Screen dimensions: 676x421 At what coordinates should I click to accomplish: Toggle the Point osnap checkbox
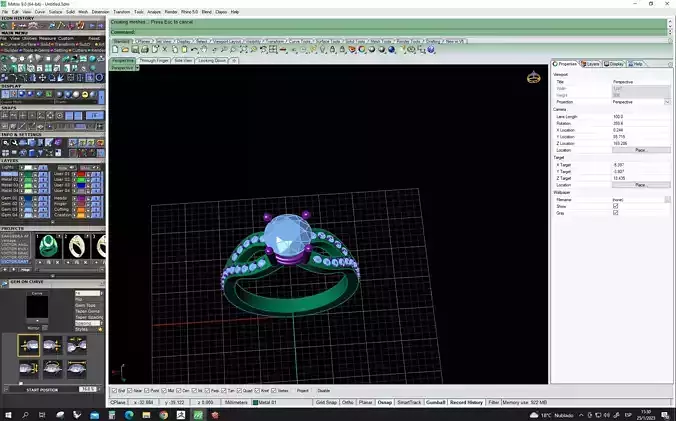point(147,390)
